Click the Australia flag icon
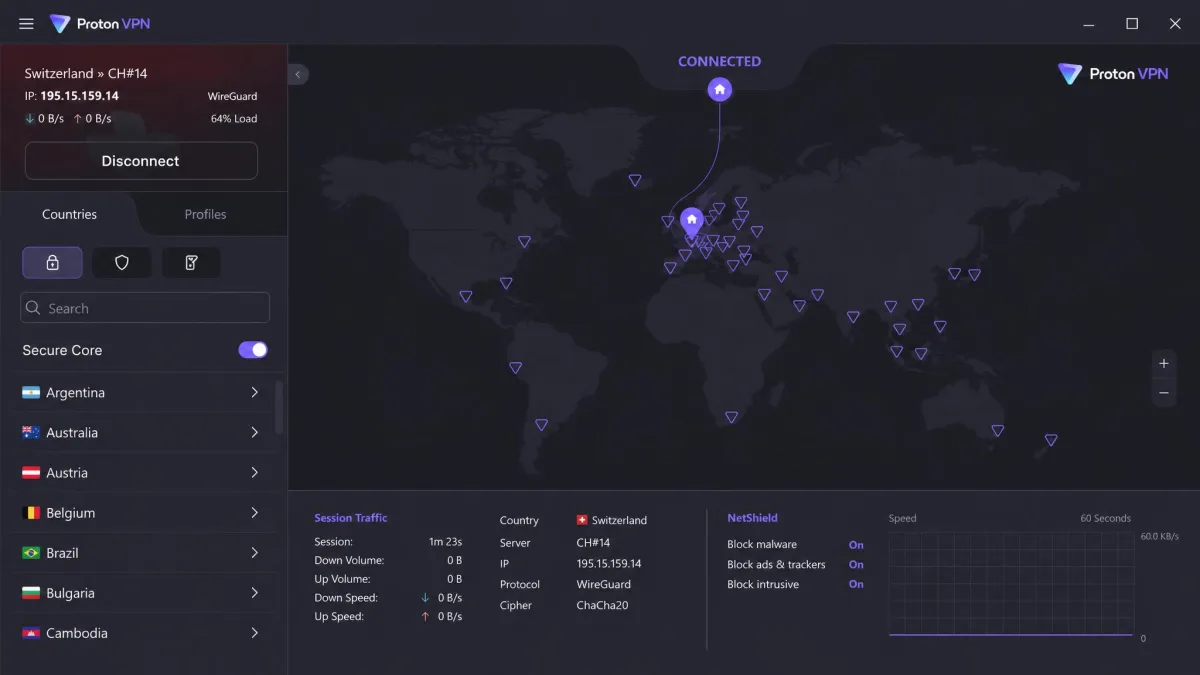The height and width of the screenshot is (675, 1200). tap(31, 433)
